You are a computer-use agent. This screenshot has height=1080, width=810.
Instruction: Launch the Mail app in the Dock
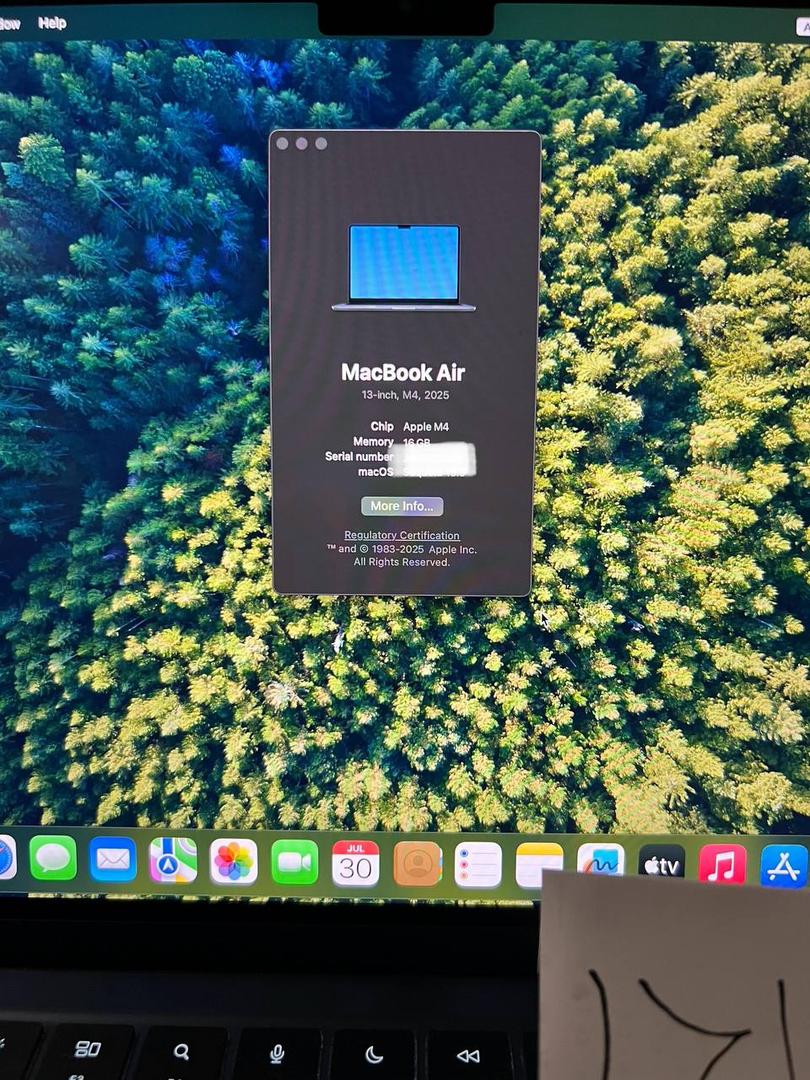[x=113, y=859]
